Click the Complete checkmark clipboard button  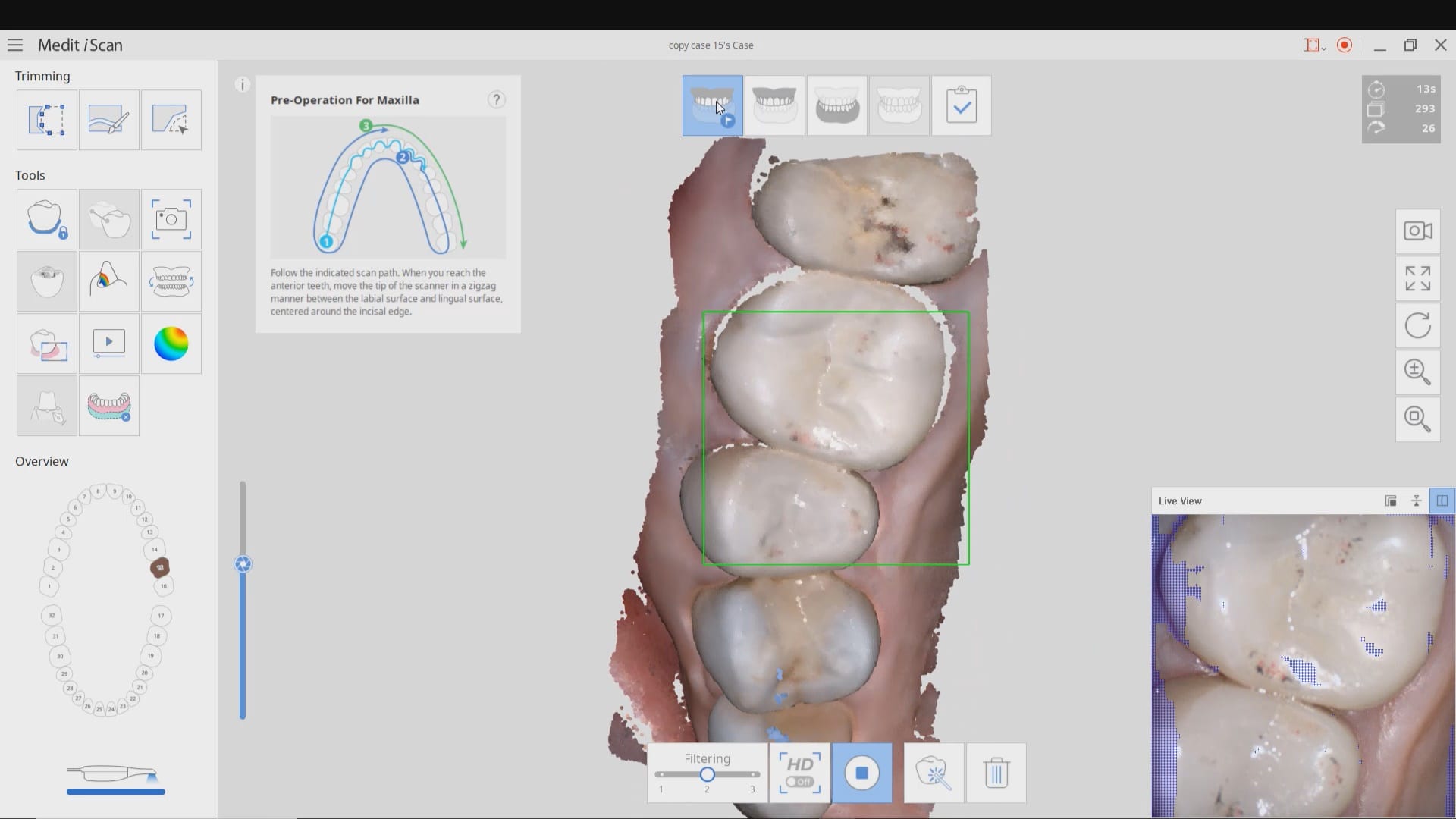pos(961,105)
